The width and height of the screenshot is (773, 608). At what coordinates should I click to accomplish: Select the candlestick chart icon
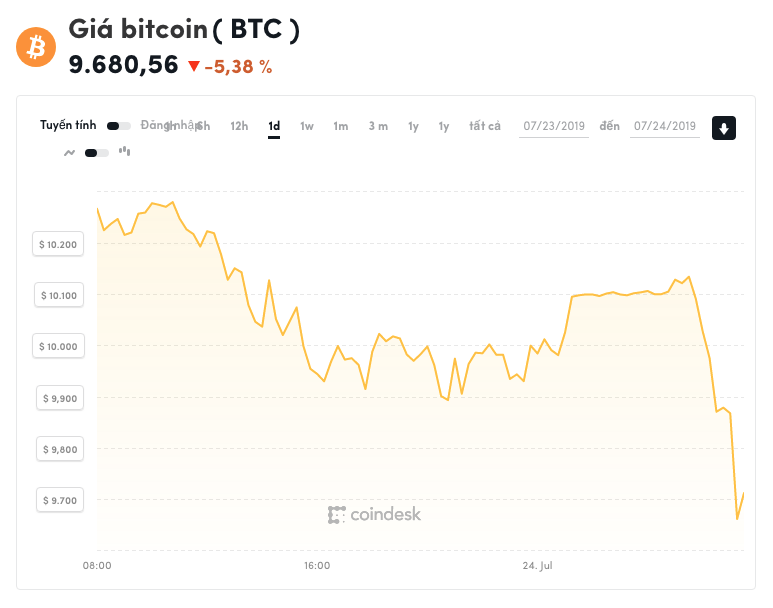(x=125, y=152)
